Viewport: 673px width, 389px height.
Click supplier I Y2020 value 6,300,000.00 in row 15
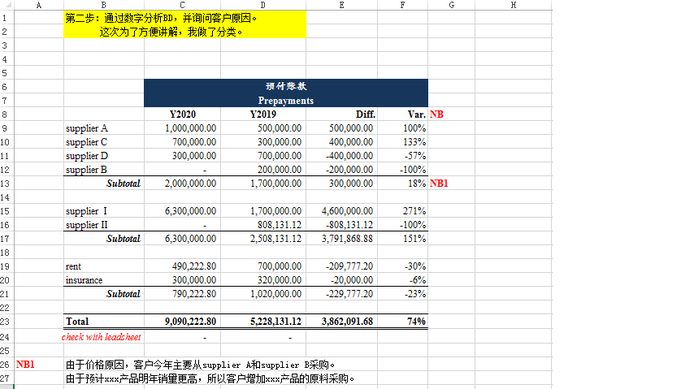[182, 211]
